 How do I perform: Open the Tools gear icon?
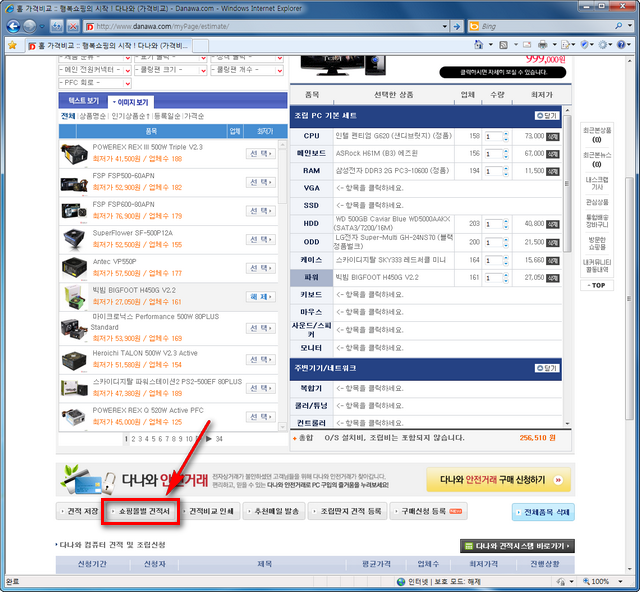[602, 45]
